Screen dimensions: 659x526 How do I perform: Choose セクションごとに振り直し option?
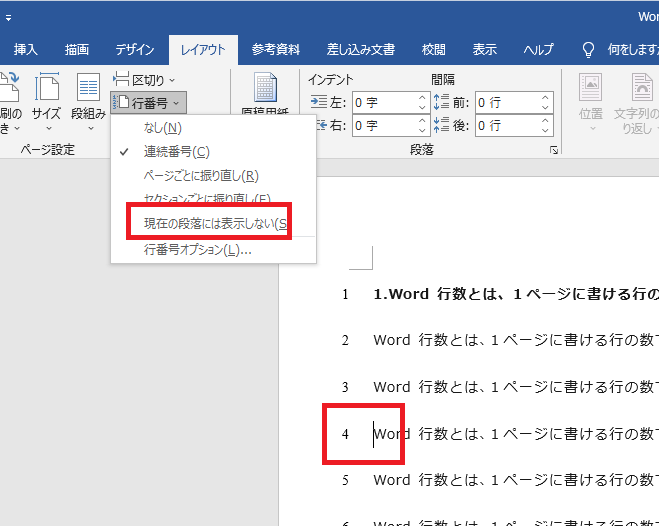click(x=214, y=197)
